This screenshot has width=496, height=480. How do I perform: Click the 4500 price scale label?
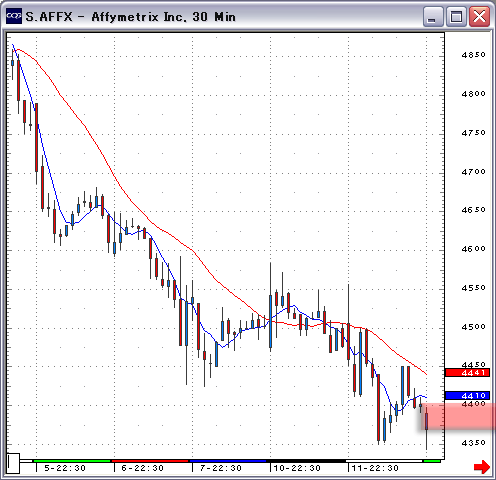coord(473,326)
